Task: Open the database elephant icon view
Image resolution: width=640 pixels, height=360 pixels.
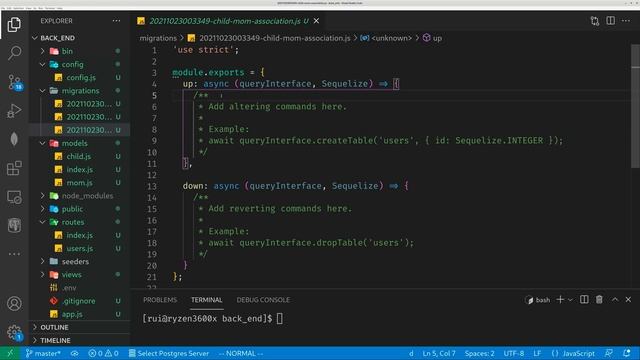Action: (14, 225)
